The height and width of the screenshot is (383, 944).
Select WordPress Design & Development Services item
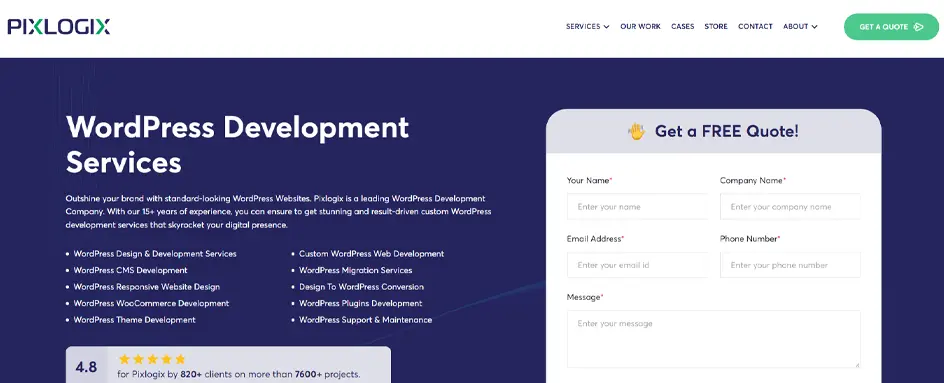click(155, 254)
